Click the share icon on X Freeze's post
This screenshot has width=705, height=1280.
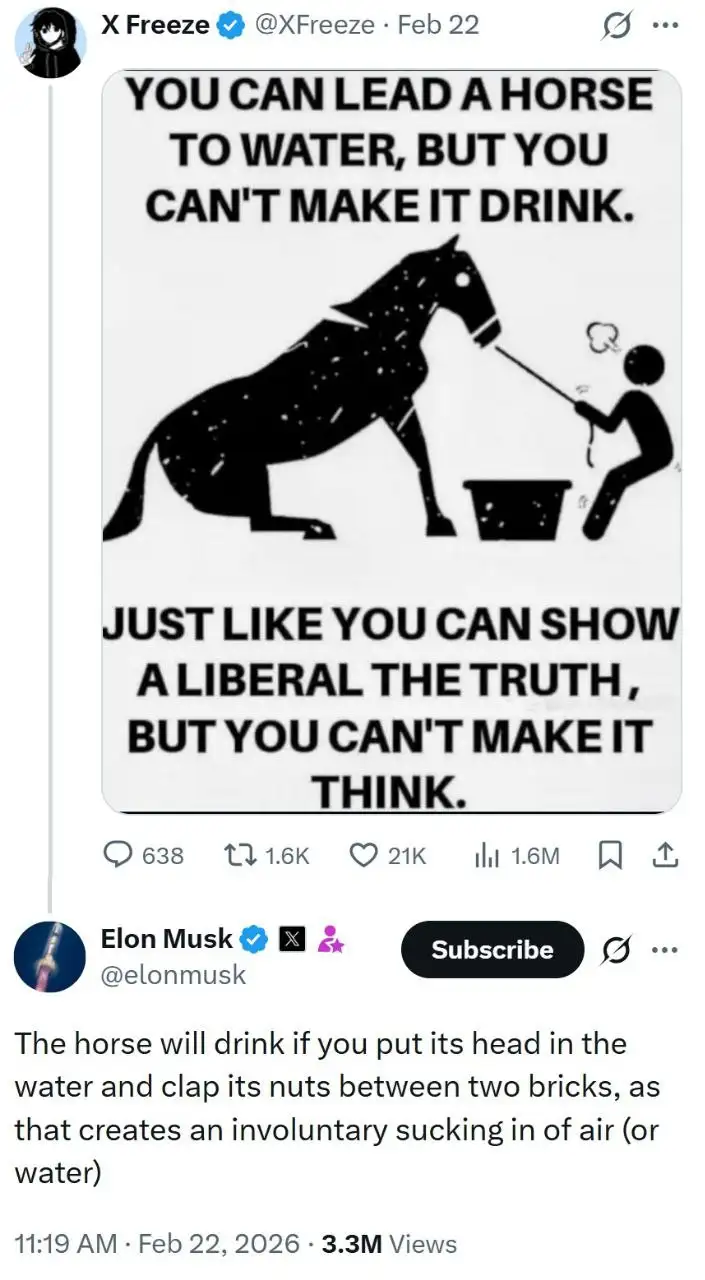coord(666,855)
